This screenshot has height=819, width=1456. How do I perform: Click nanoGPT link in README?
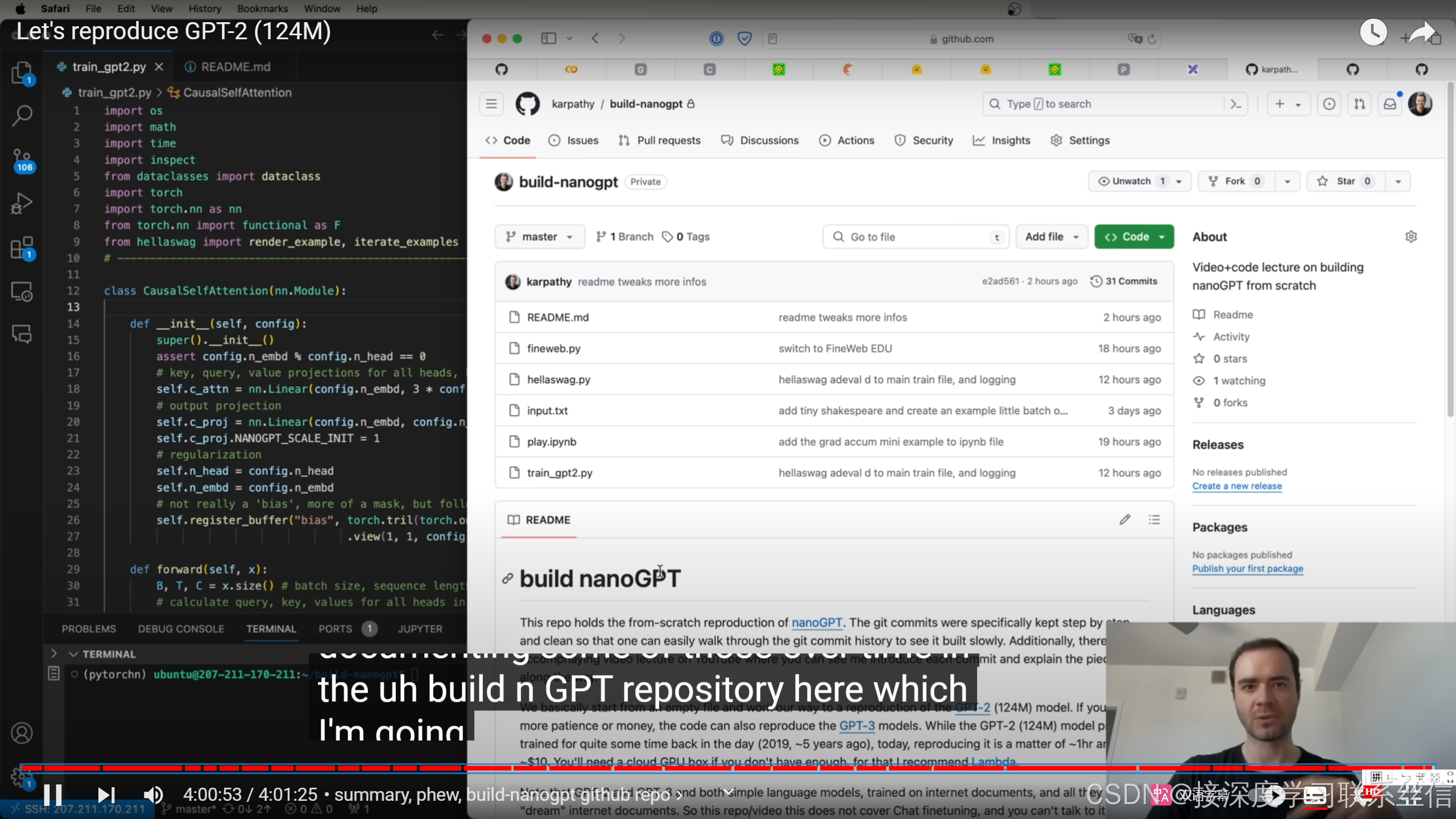click(817, 622)
